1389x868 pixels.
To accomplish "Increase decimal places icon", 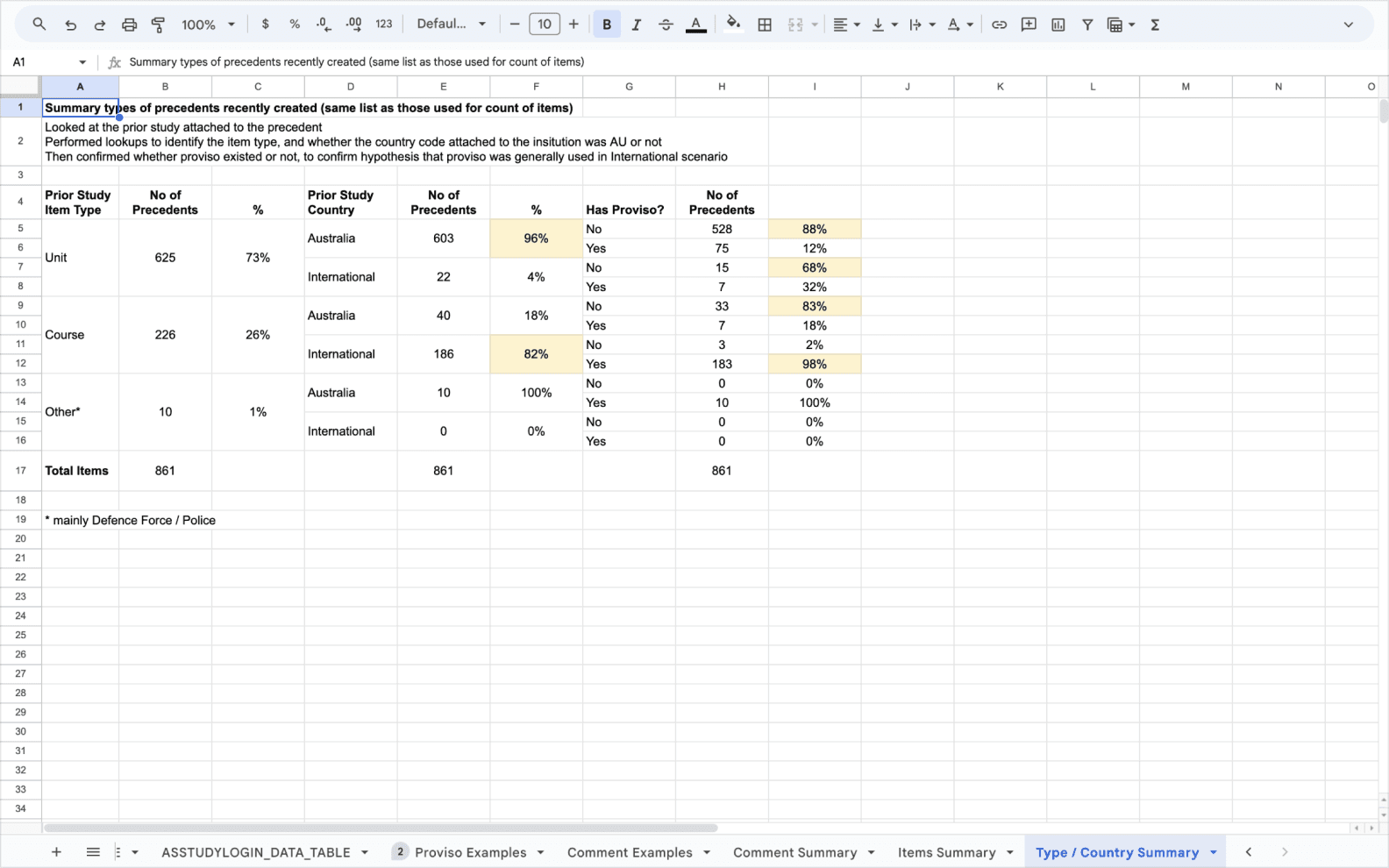I will click(354, 25).
